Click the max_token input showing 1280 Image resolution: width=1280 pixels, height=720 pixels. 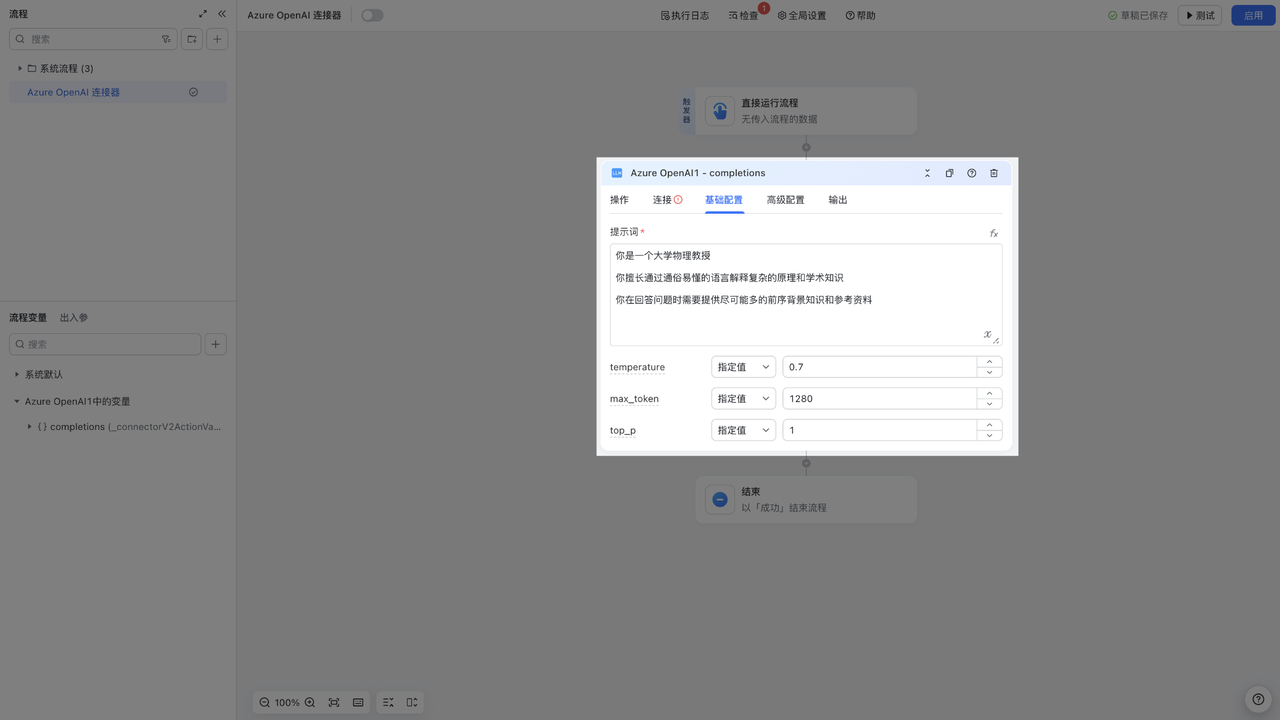[879, 398]
